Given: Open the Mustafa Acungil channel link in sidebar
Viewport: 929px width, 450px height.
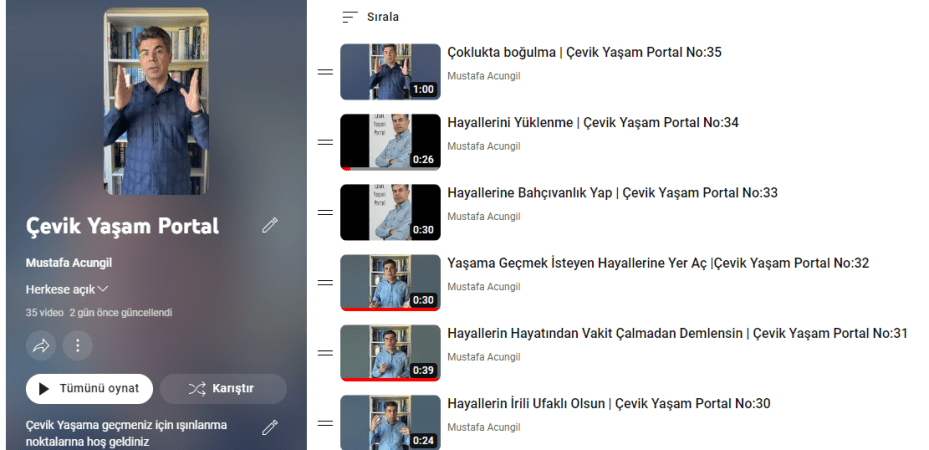Looking at the screenshot, I should click(x=68, y=262).
